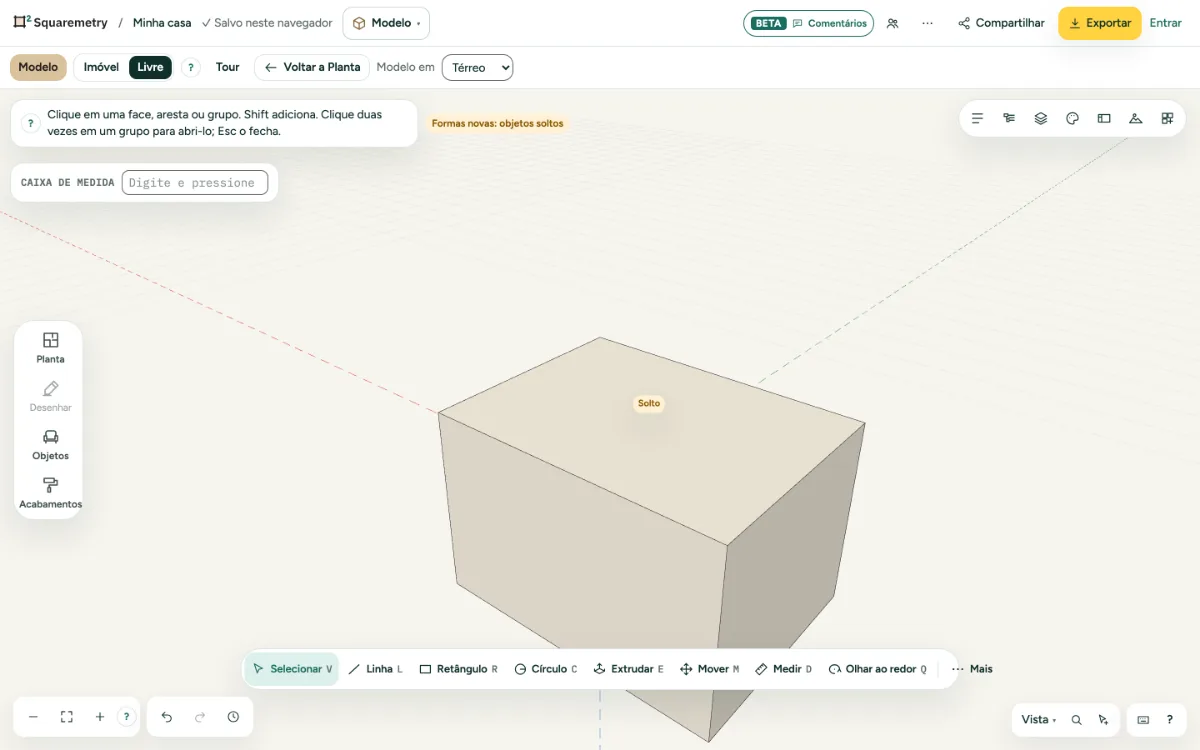Zoom in with the plus button
The height and width of the screenshot is (750, 1200).
point(100,717)
